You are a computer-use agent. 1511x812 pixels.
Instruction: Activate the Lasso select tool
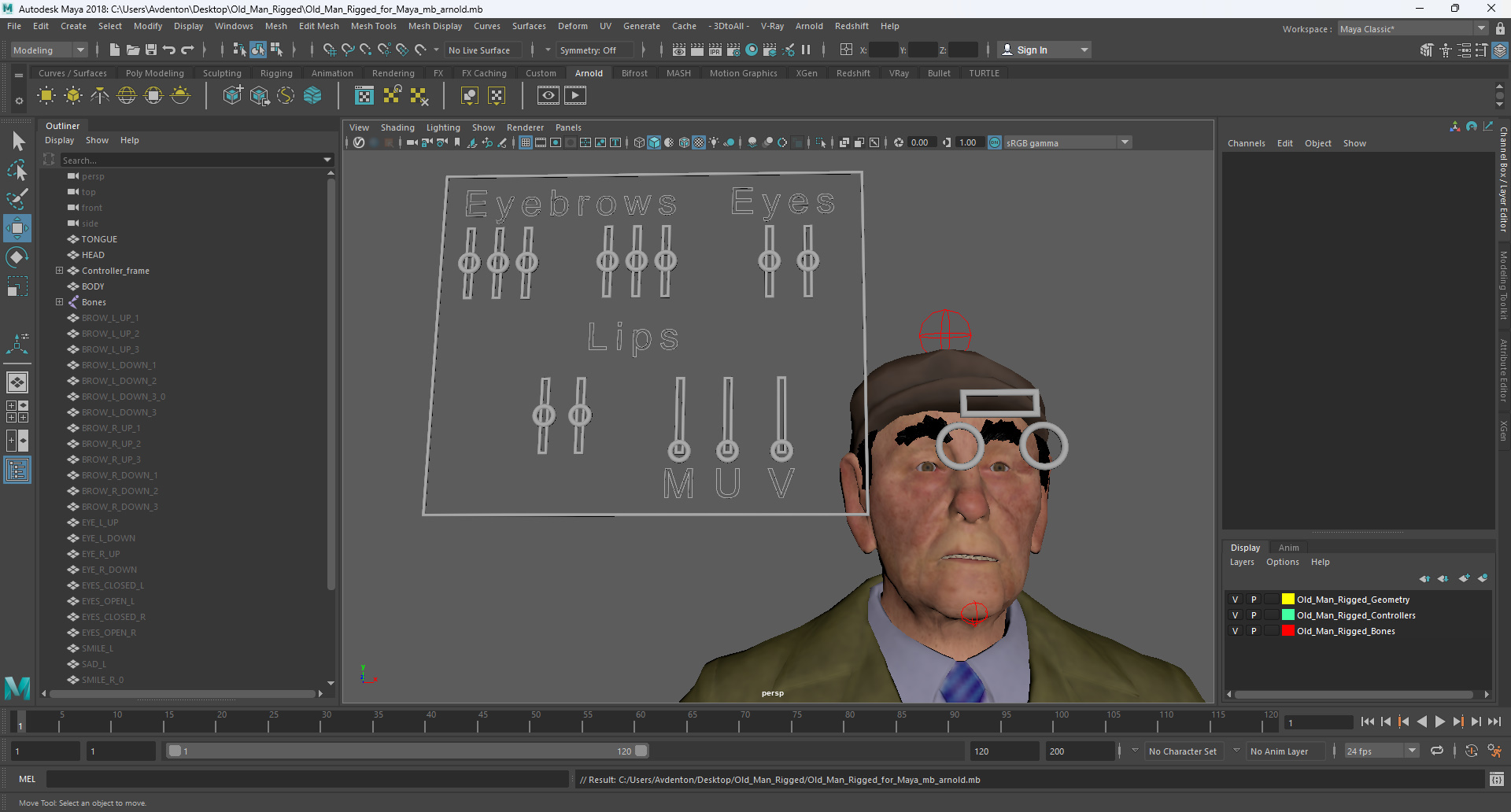point(17,170)
